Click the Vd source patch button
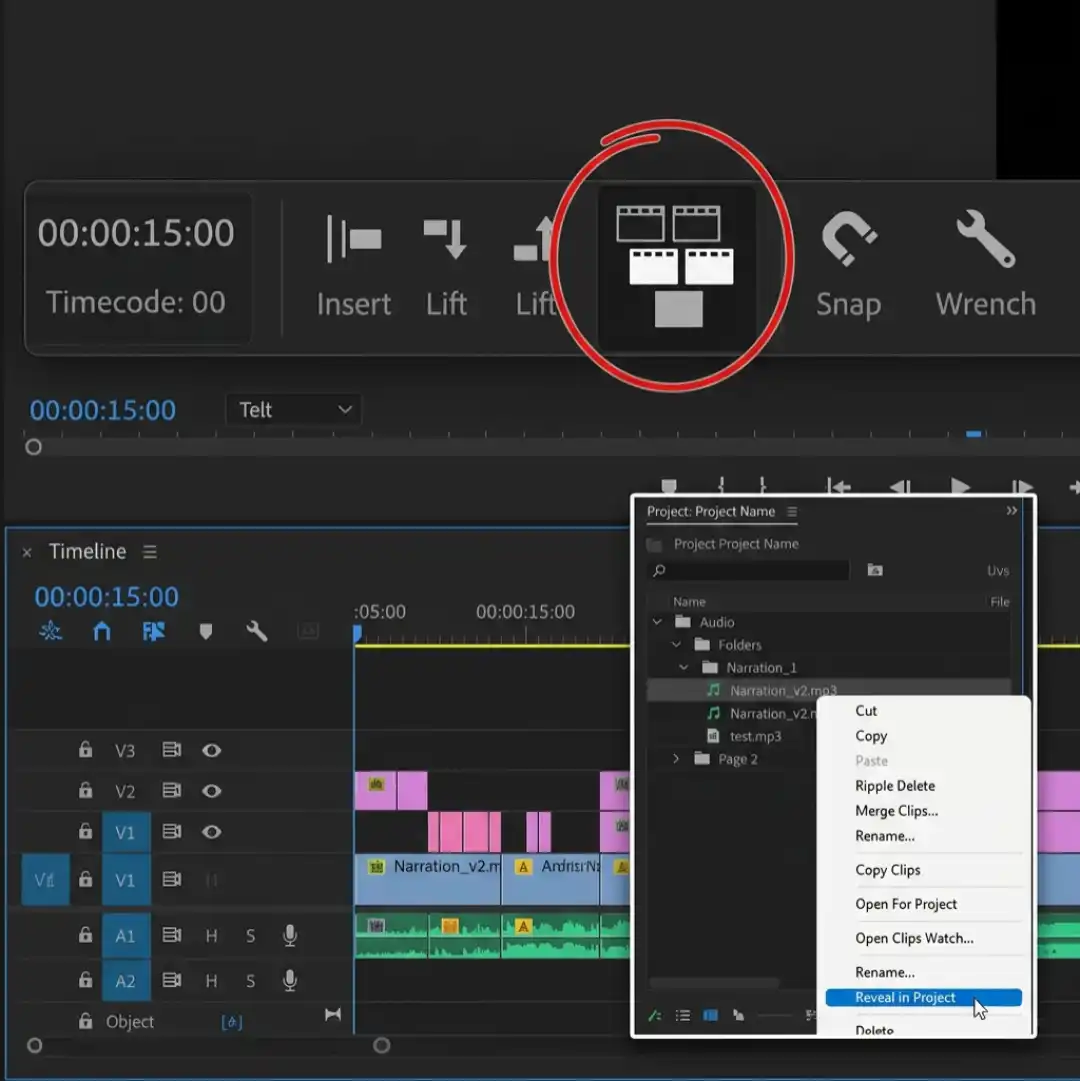 [x=45, y=880]
